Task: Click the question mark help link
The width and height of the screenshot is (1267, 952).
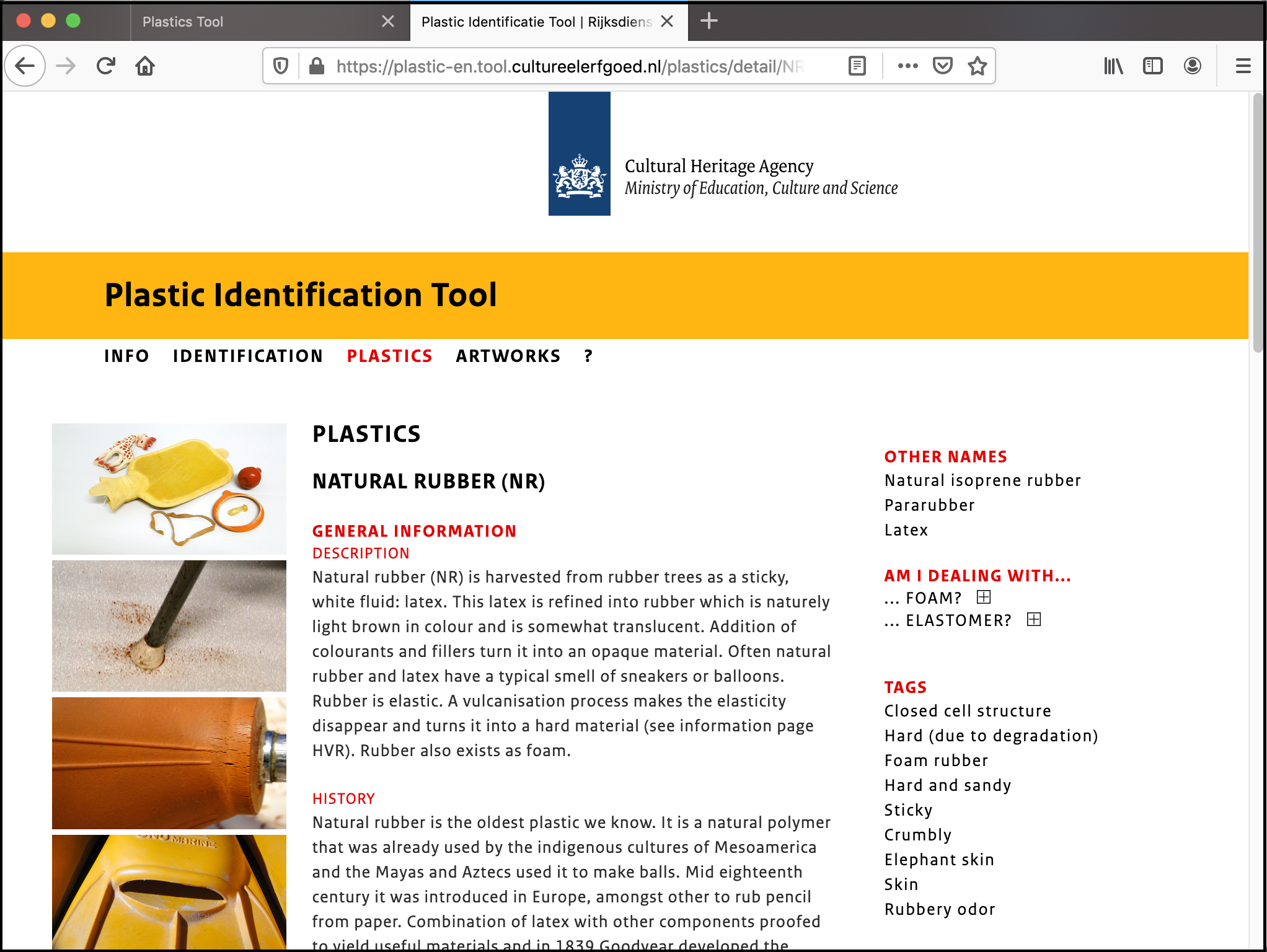Action: 588,356
